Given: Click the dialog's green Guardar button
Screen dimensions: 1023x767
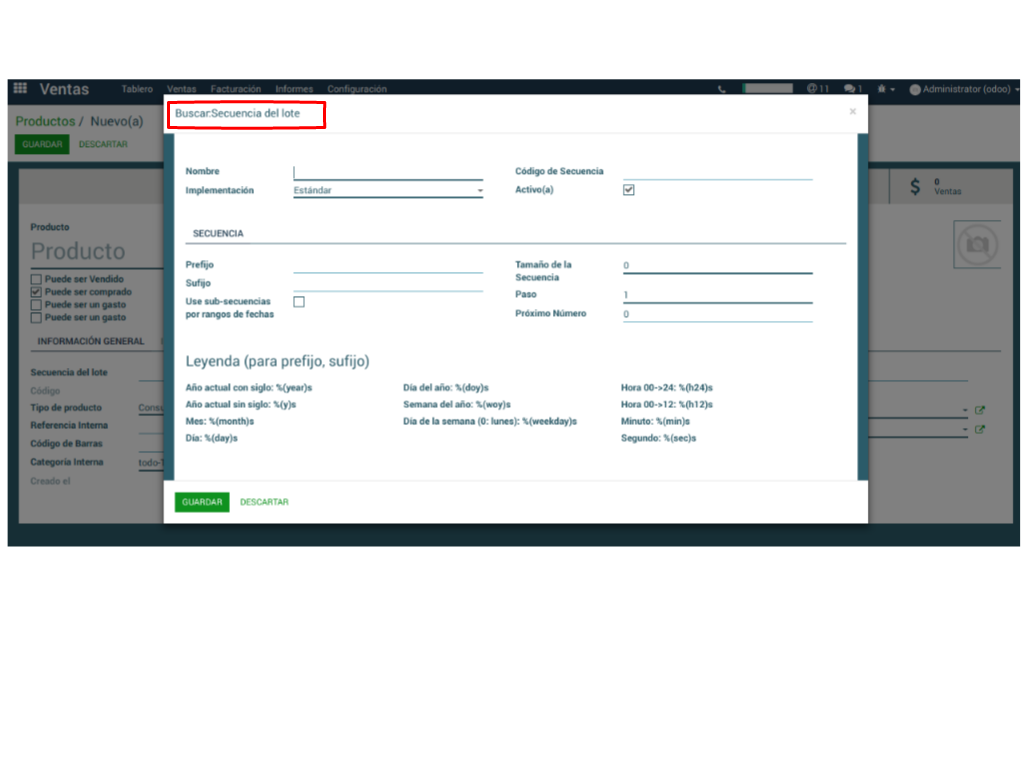Looking at the screenshot, I should click(x=202, y=502).
